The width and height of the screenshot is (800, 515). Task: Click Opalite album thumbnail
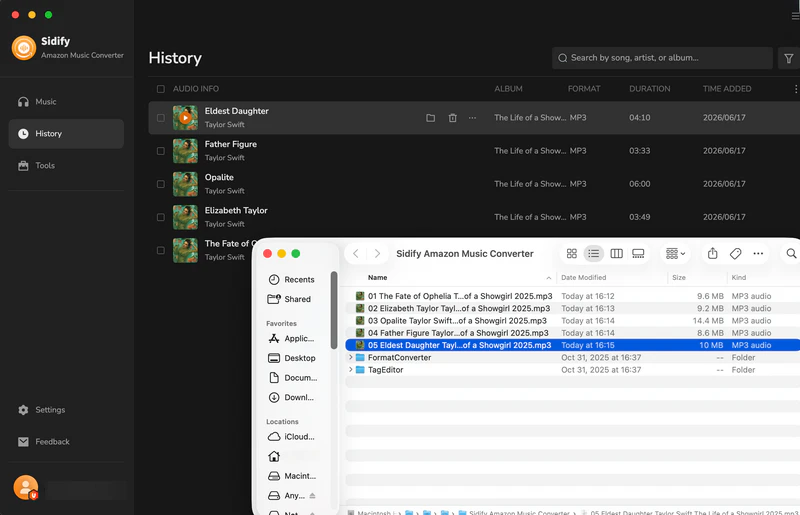tap(185, 184)
